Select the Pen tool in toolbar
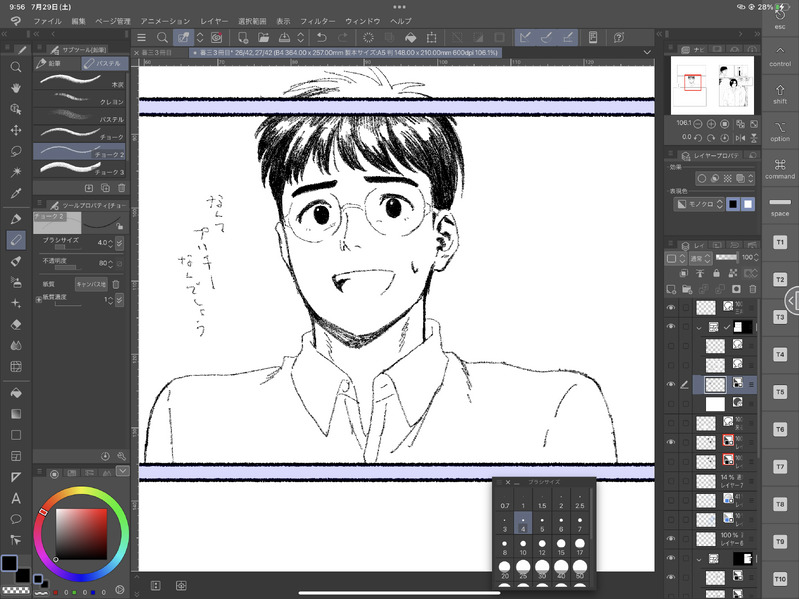 click(16, 219)
